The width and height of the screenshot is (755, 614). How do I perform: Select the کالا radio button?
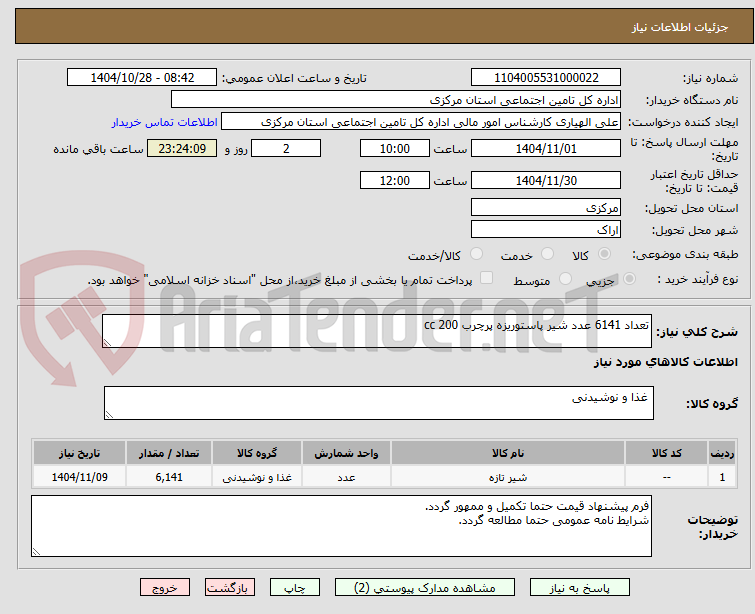604,254
